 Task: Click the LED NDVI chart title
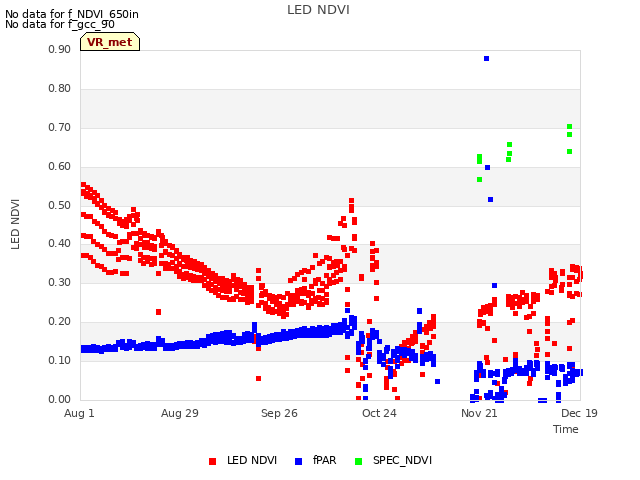coord(318,10)
